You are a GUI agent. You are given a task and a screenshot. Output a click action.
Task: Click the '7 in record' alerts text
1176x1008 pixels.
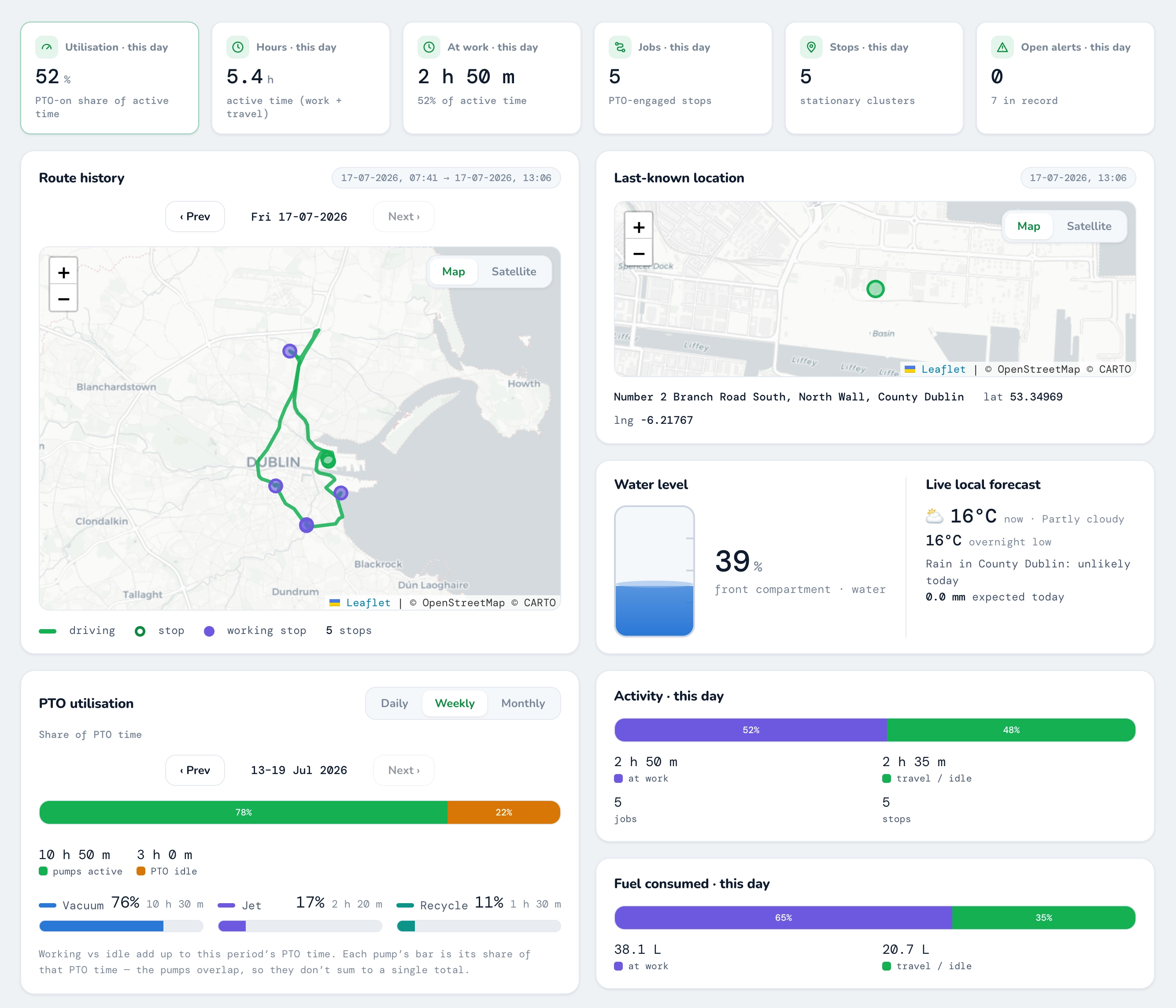click(1024, 100)
